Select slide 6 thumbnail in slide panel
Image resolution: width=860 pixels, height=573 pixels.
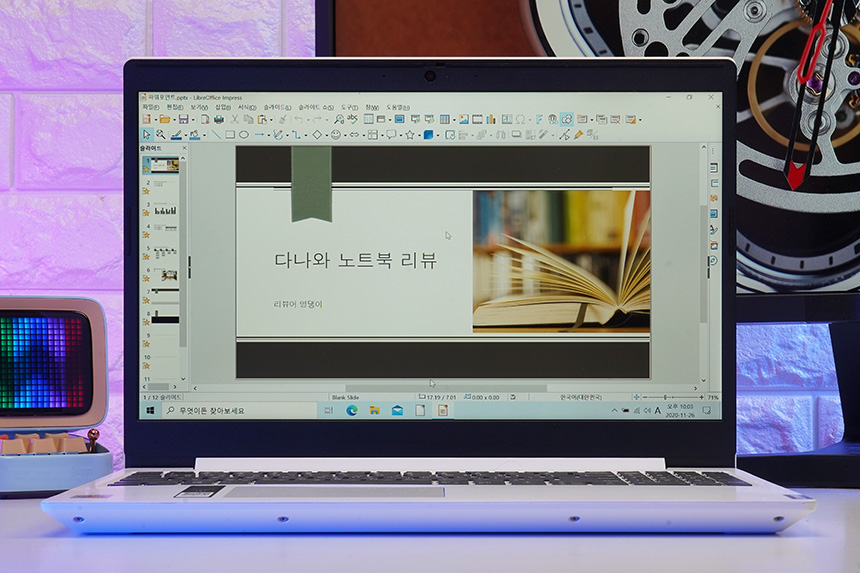(165, 275)
